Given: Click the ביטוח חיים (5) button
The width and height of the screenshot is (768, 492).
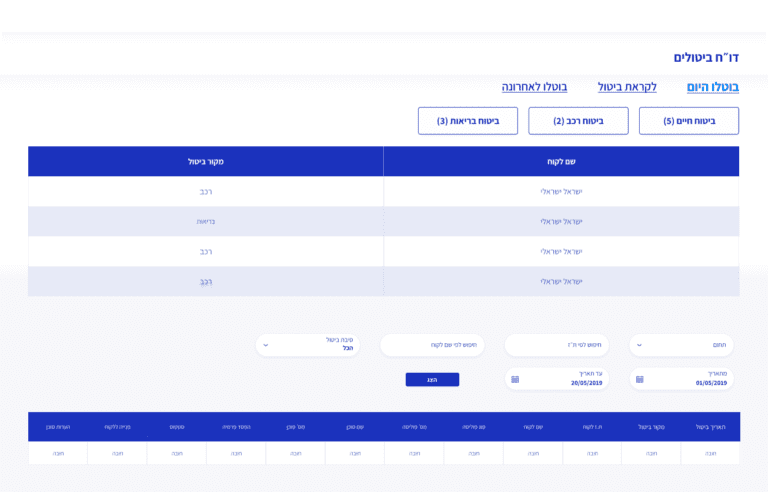Looking at the screenshot, I should (689, 121).
